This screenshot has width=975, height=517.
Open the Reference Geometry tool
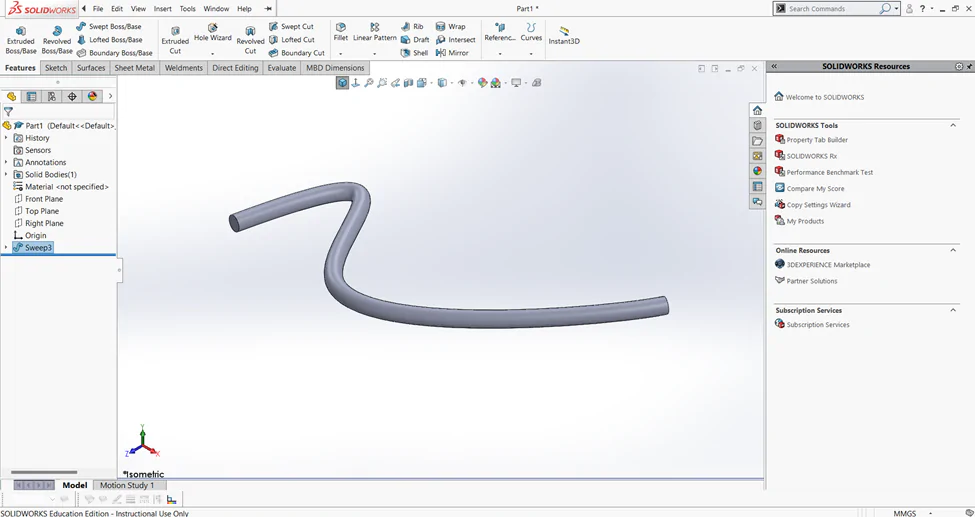500,32
